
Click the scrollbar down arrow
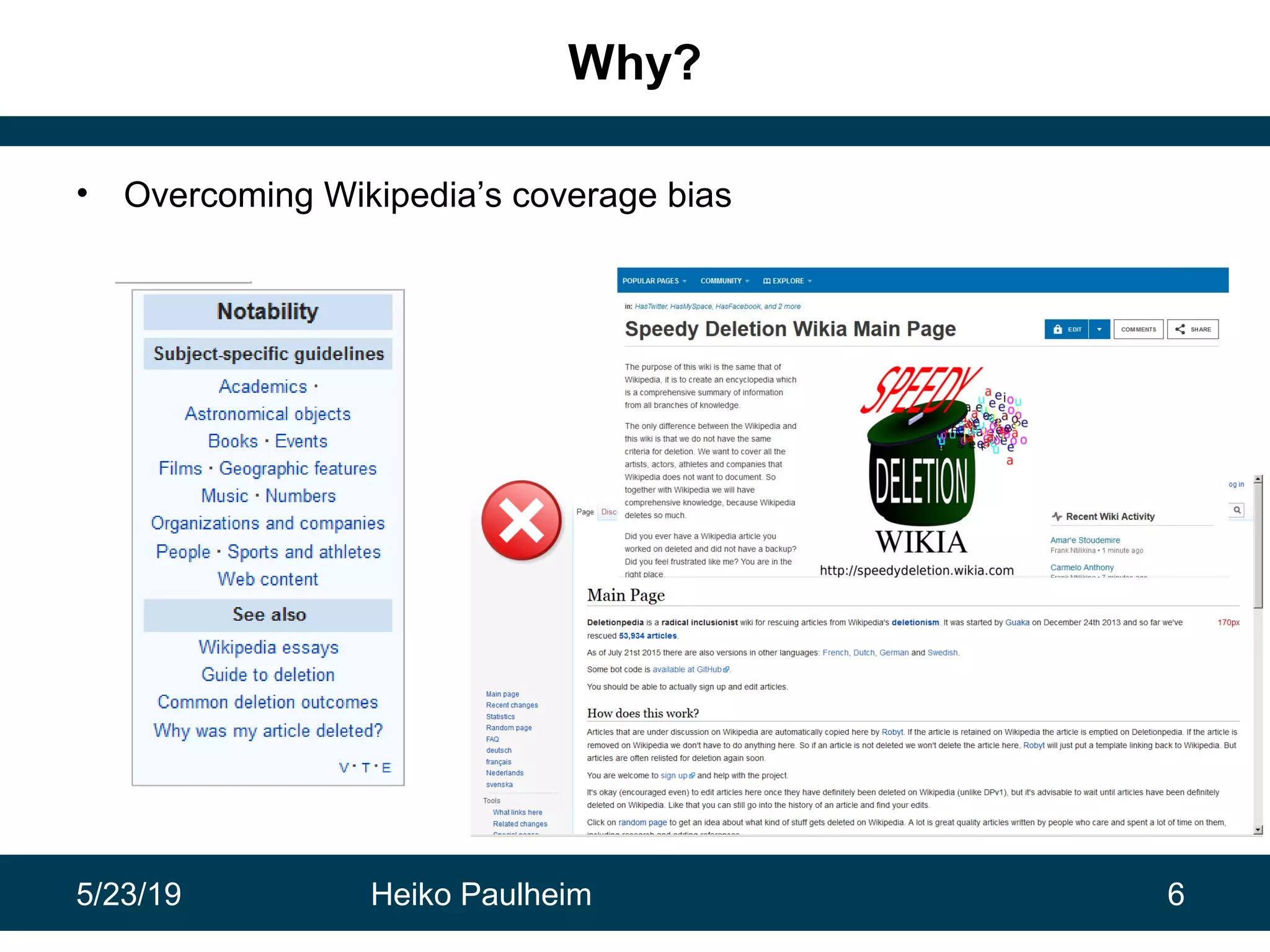click(1258, 830)
